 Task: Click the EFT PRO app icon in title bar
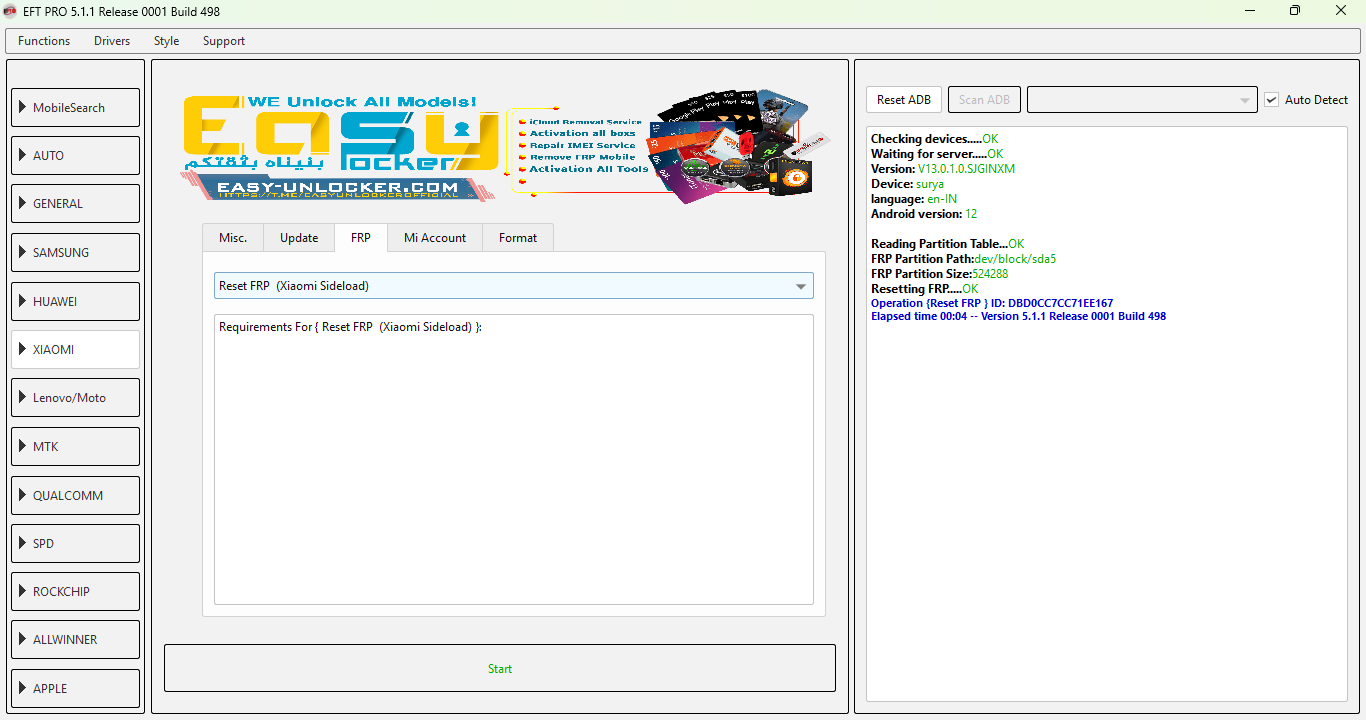click(x=11, y=11)
